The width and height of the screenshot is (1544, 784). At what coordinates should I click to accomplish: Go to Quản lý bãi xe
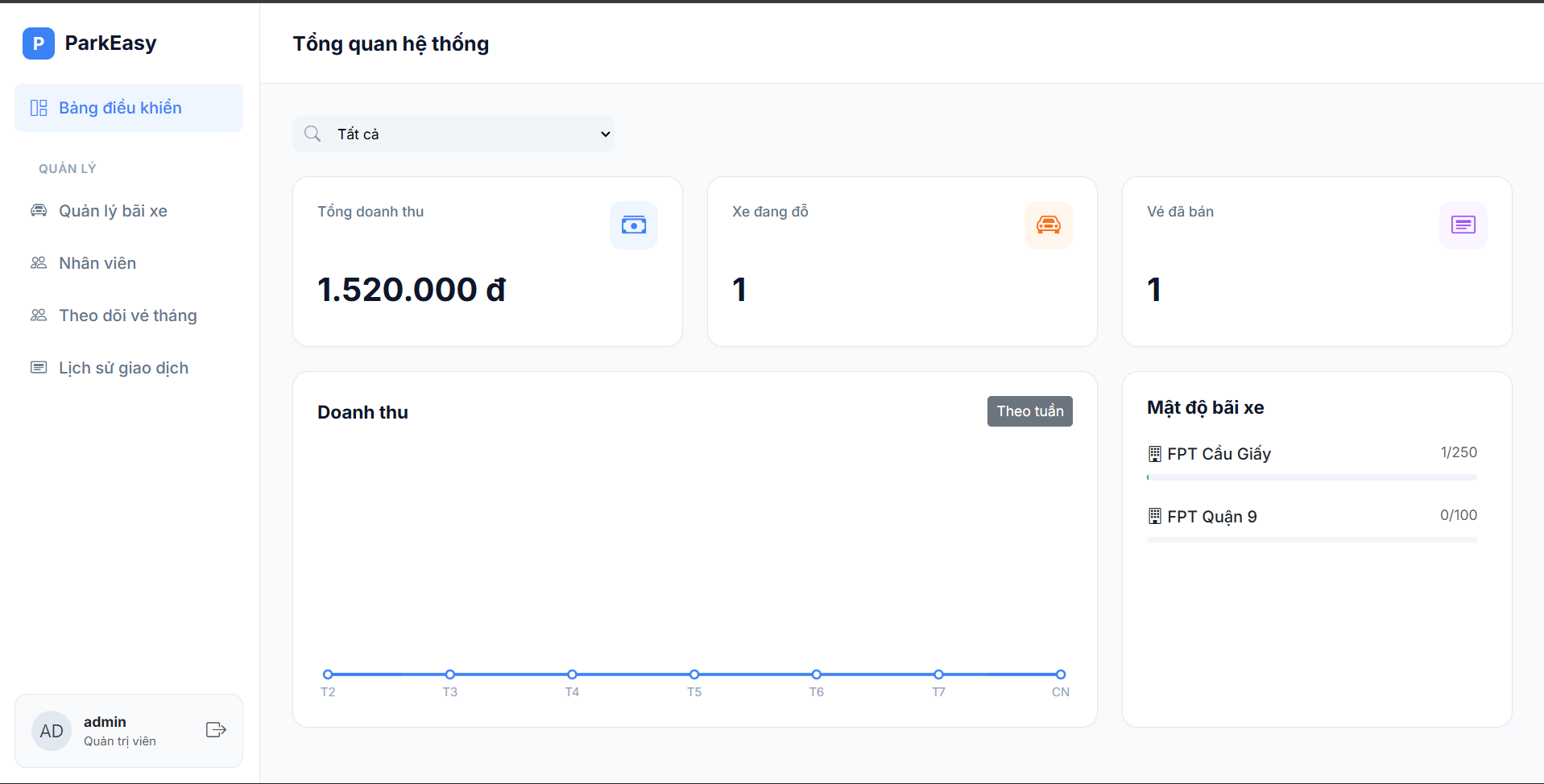point(113,211)
